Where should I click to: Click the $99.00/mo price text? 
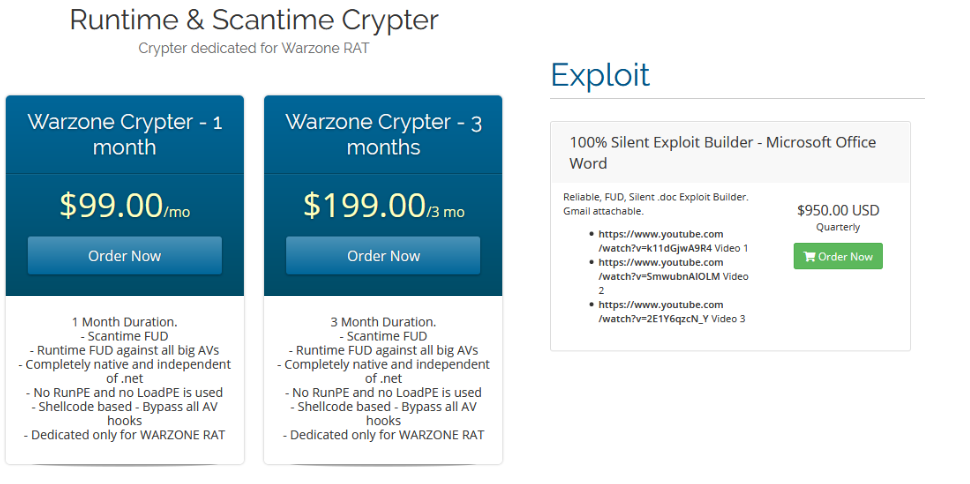point(124,205)
